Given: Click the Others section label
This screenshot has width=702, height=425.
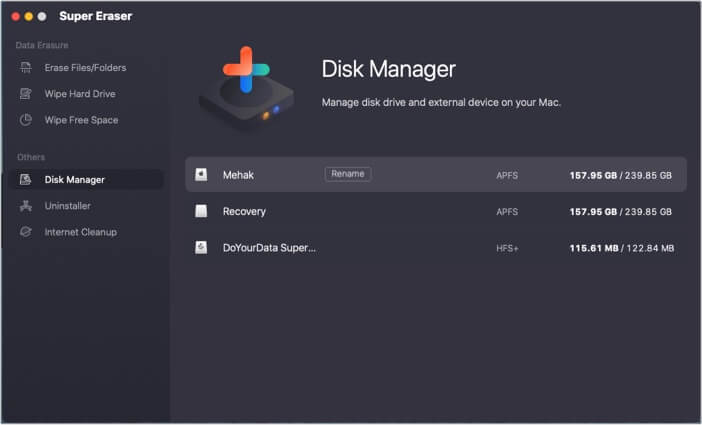Looking at the screenshot, I should (x=31, y=157).
